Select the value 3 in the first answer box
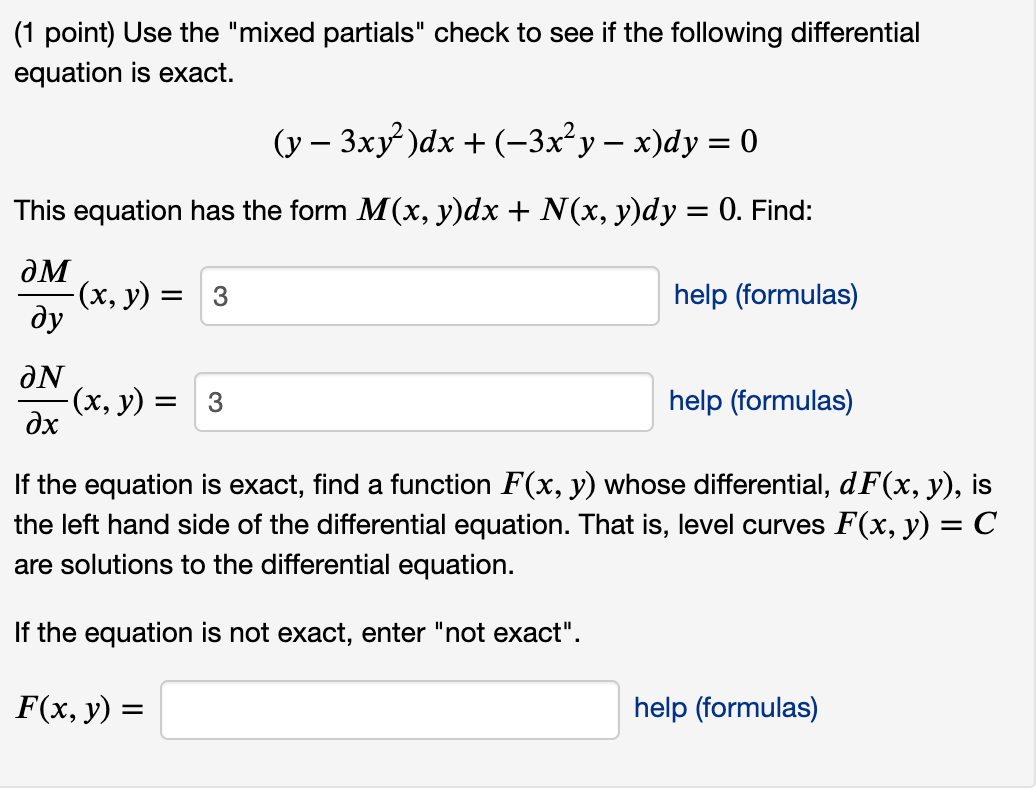The width and height of the screenshot is (1036, 792). point(216,294)
